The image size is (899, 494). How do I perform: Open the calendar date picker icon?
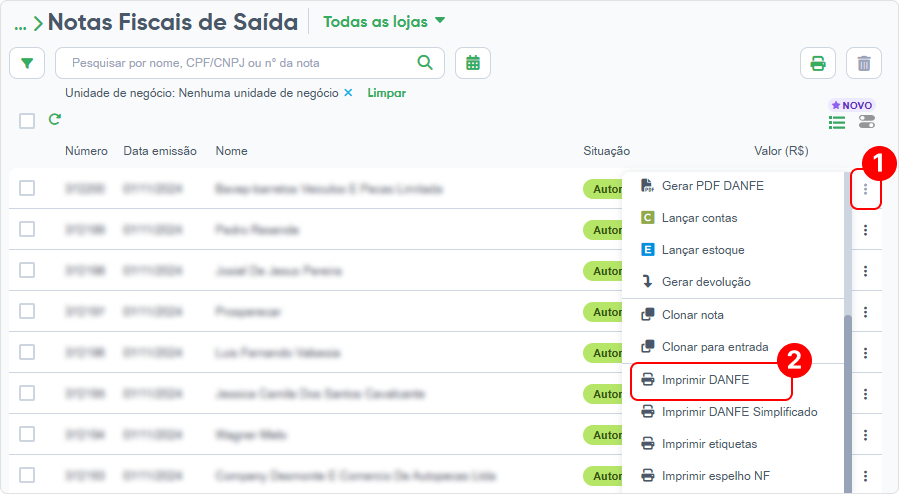coord(472,63)
